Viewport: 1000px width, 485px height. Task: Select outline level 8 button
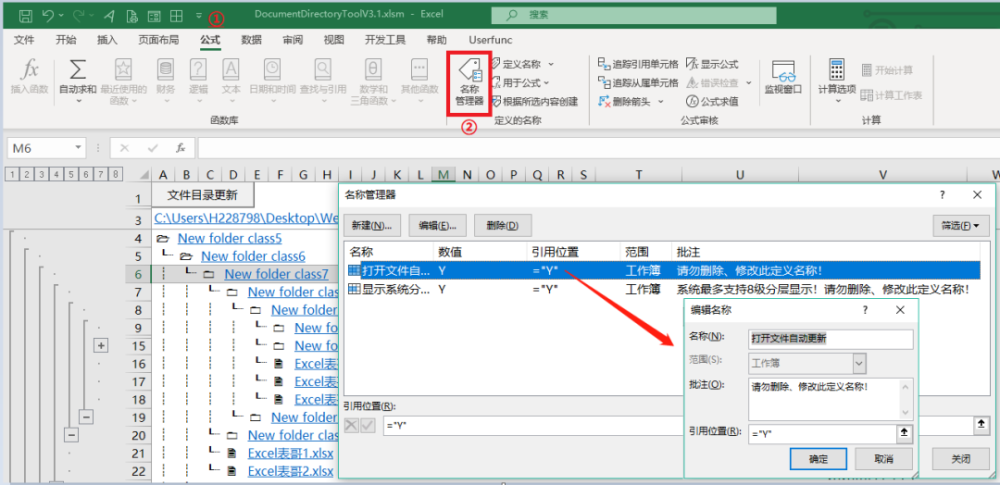point(115,174)
